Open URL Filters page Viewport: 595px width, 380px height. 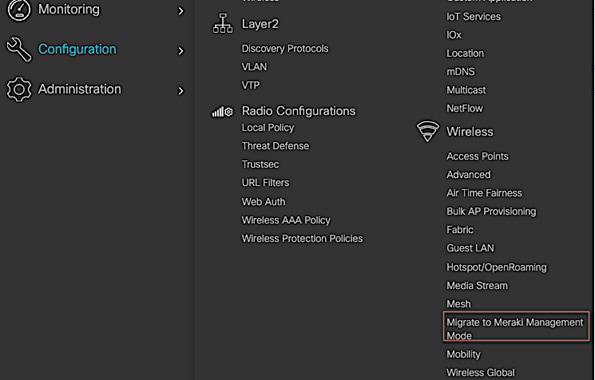click(x=266, y=183)
